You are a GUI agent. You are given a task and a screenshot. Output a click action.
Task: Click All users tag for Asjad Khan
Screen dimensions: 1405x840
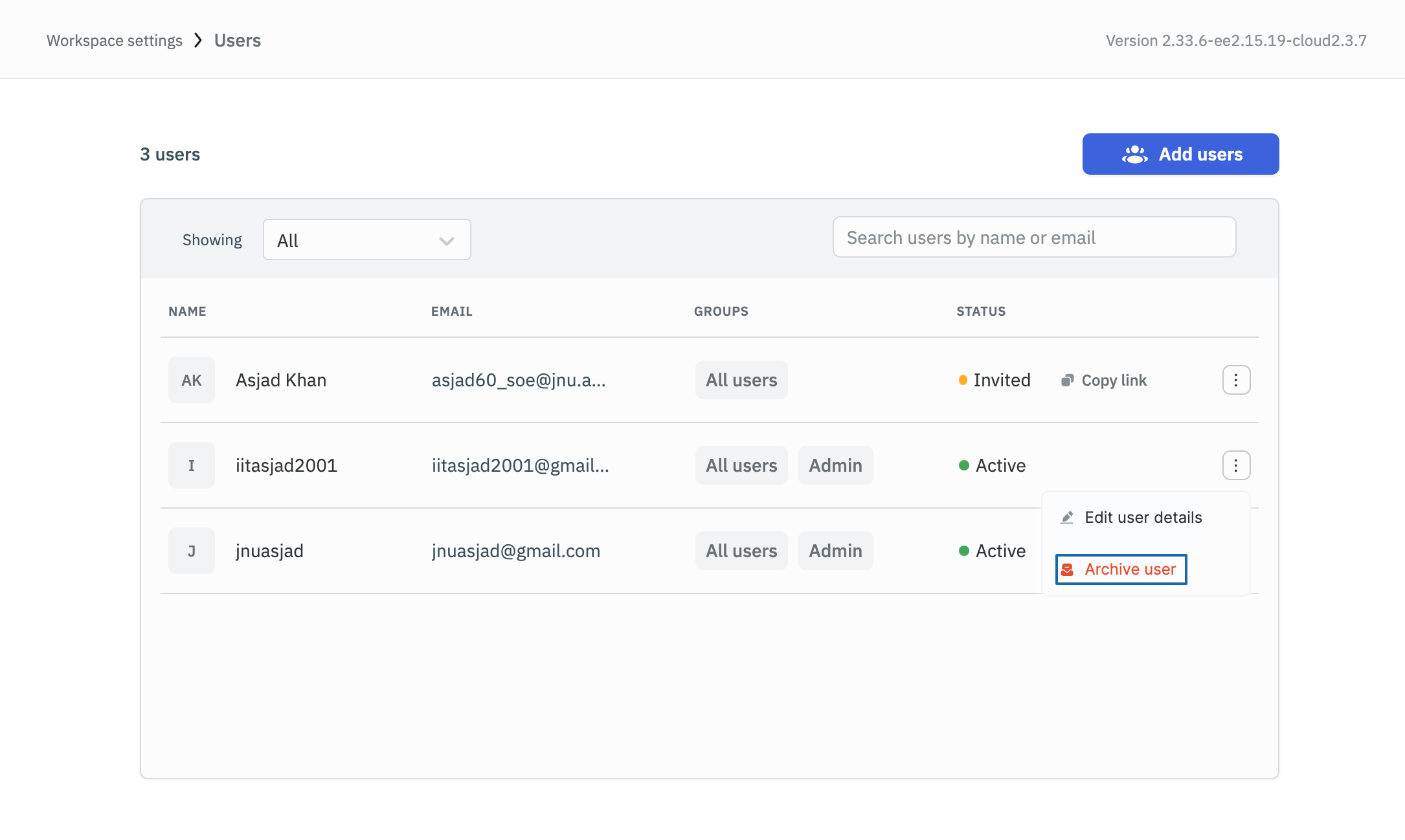[741, 380]
